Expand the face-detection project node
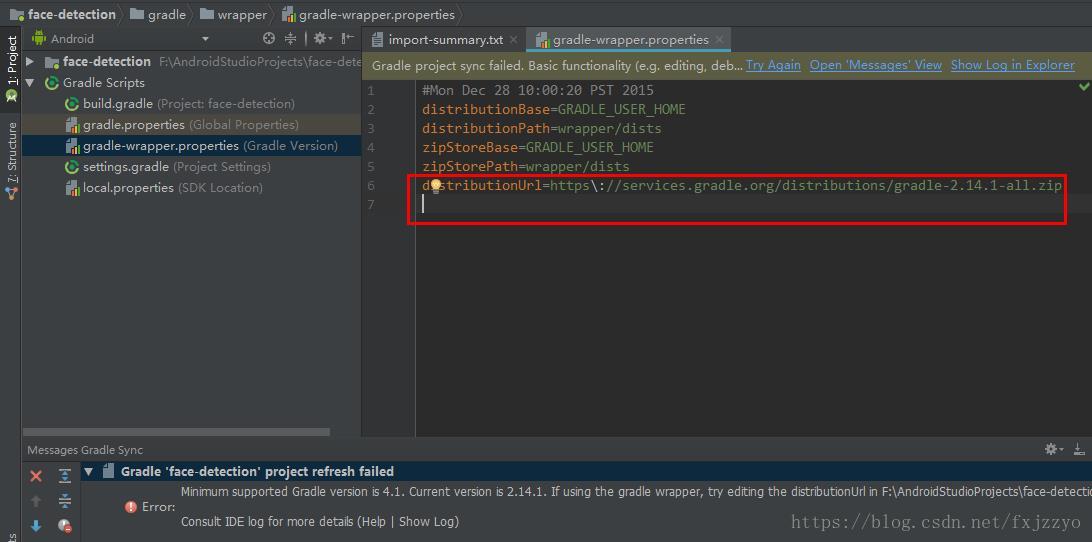This screenshot has width=1092, height=542. click(30, 61)
